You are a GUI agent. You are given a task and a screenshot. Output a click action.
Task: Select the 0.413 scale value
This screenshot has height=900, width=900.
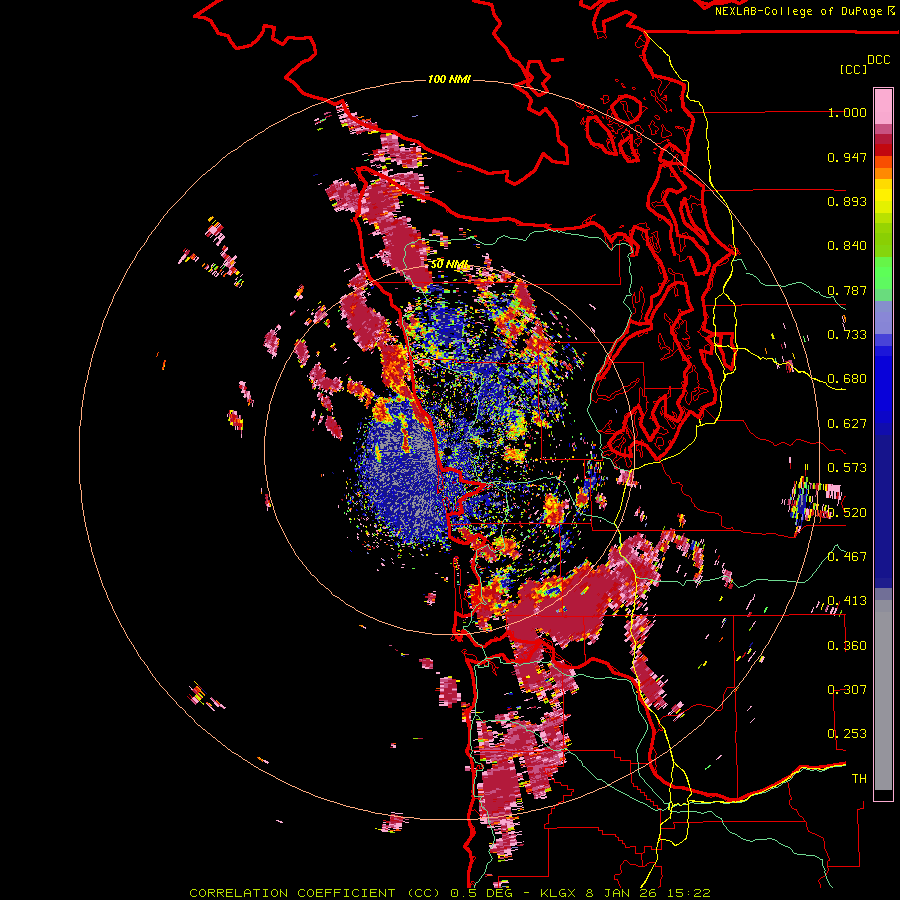[x=847, y=601]
